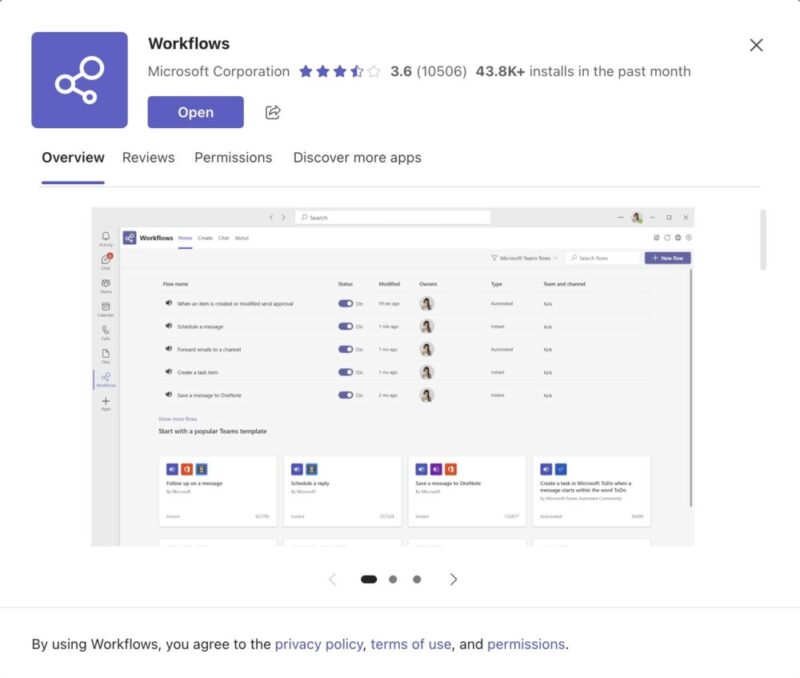Expand Microsoft Teams flows filter dropdown in preview

coord(524,258)
